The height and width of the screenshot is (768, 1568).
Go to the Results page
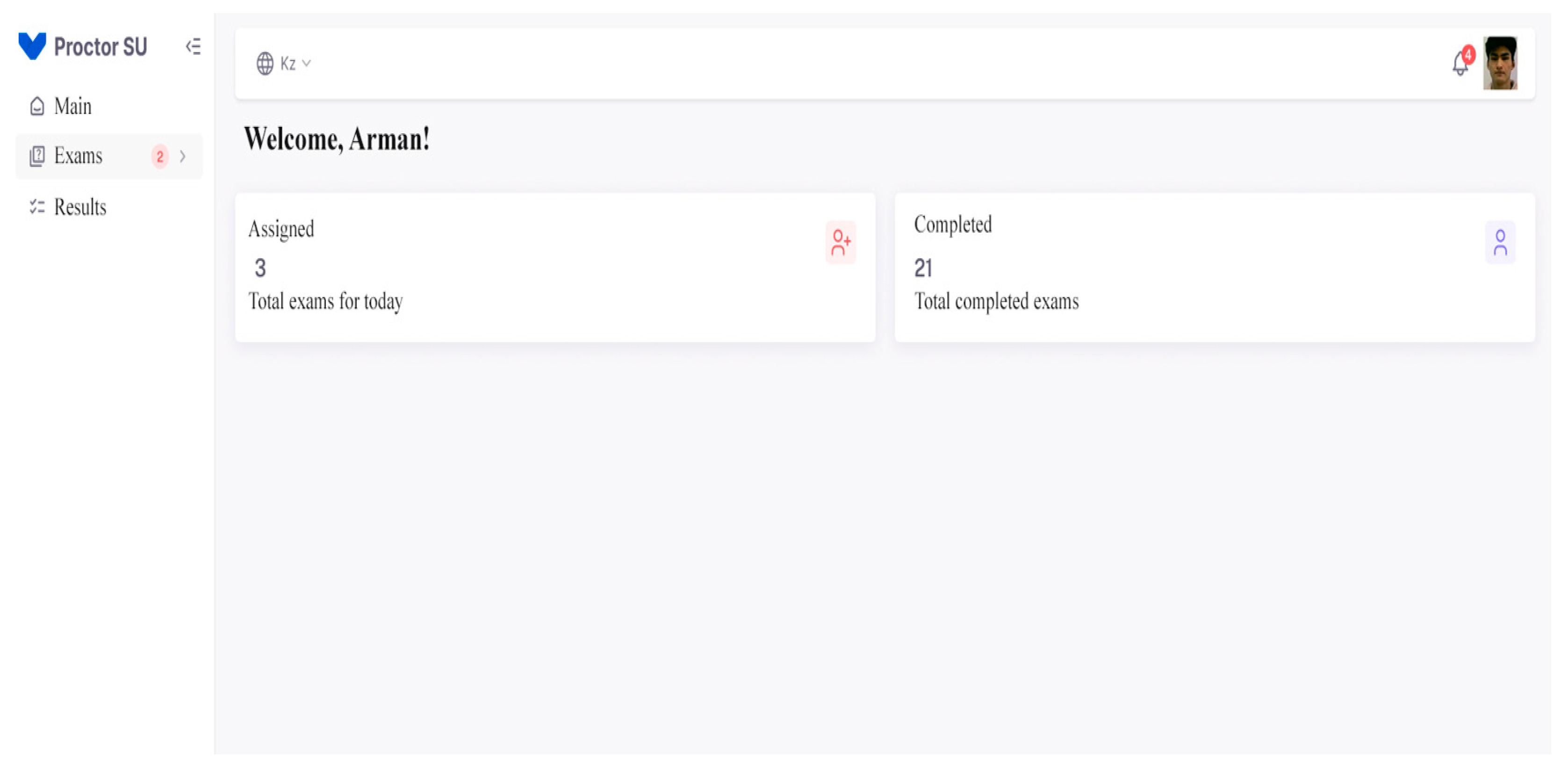[80, 207]
